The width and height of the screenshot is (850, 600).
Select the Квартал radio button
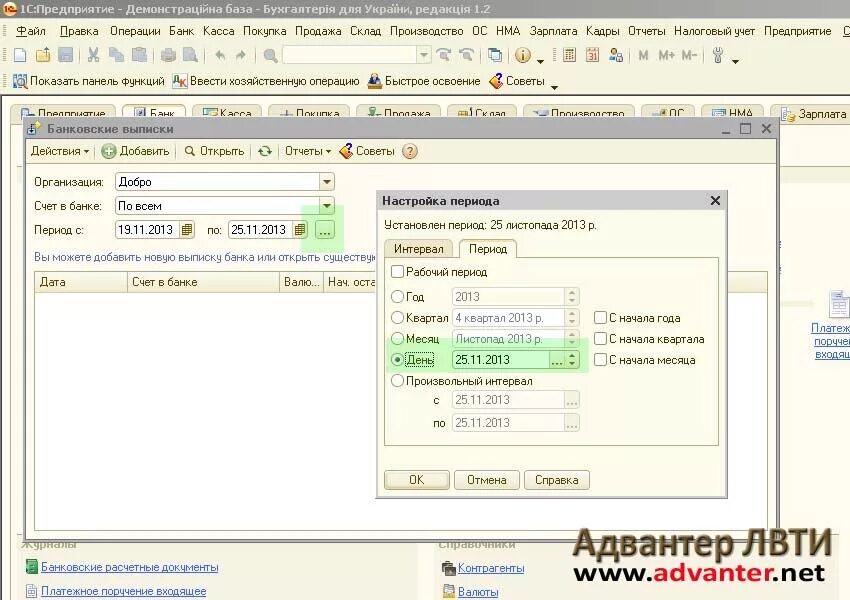[x=397, y=318]
